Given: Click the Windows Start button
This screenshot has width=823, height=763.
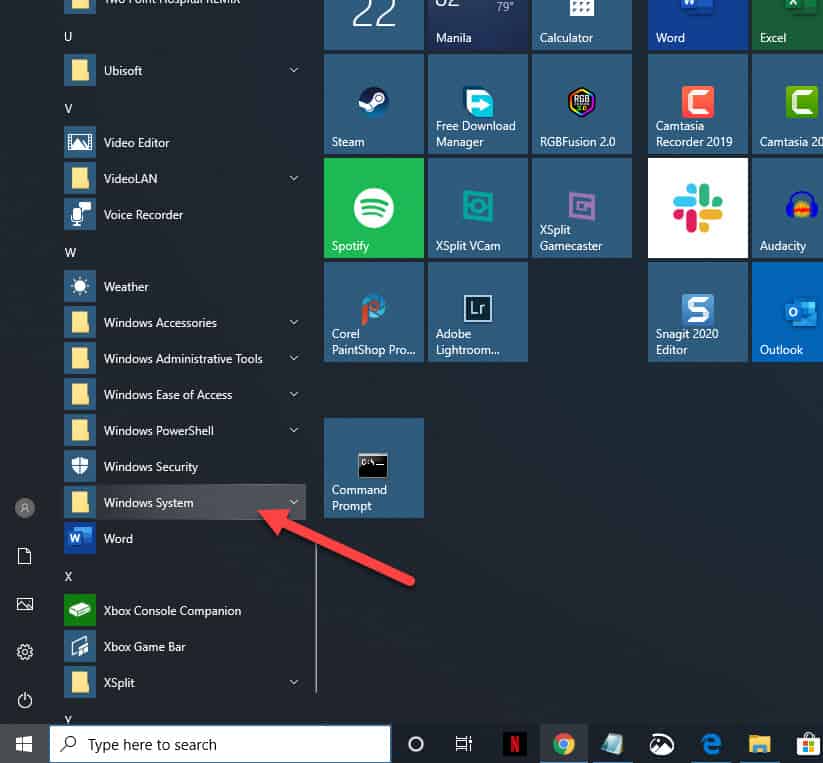Looking at the screenshot, I should coord(24,744).
